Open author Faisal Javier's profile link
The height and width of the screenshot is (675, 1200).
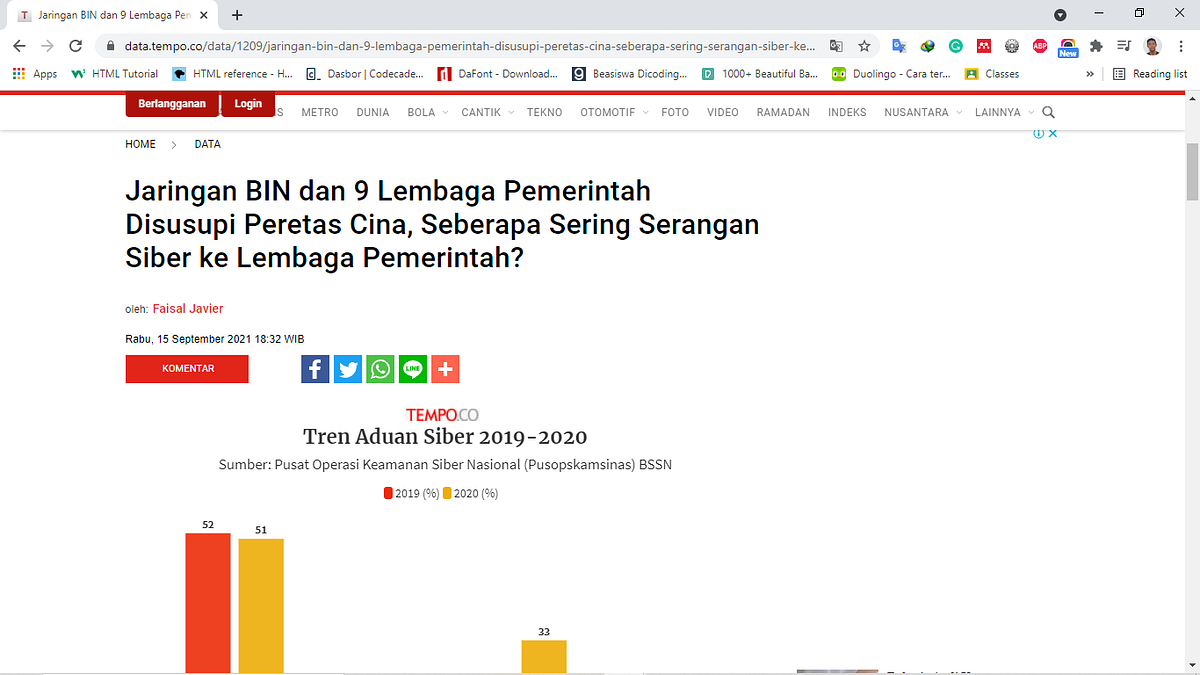pyautogui.click(x=187, y=308)
